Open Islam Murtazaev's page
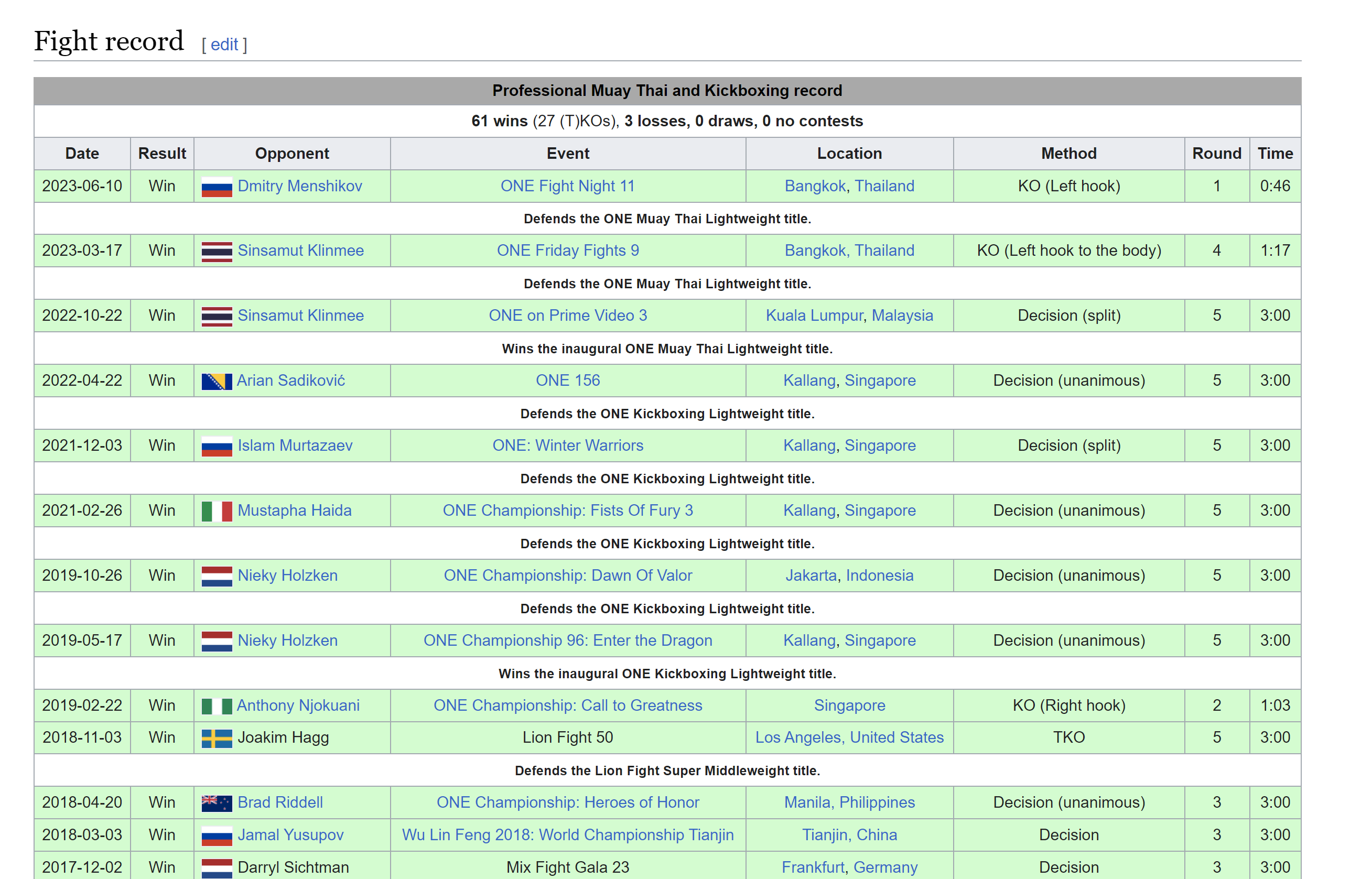 (295, 446)
